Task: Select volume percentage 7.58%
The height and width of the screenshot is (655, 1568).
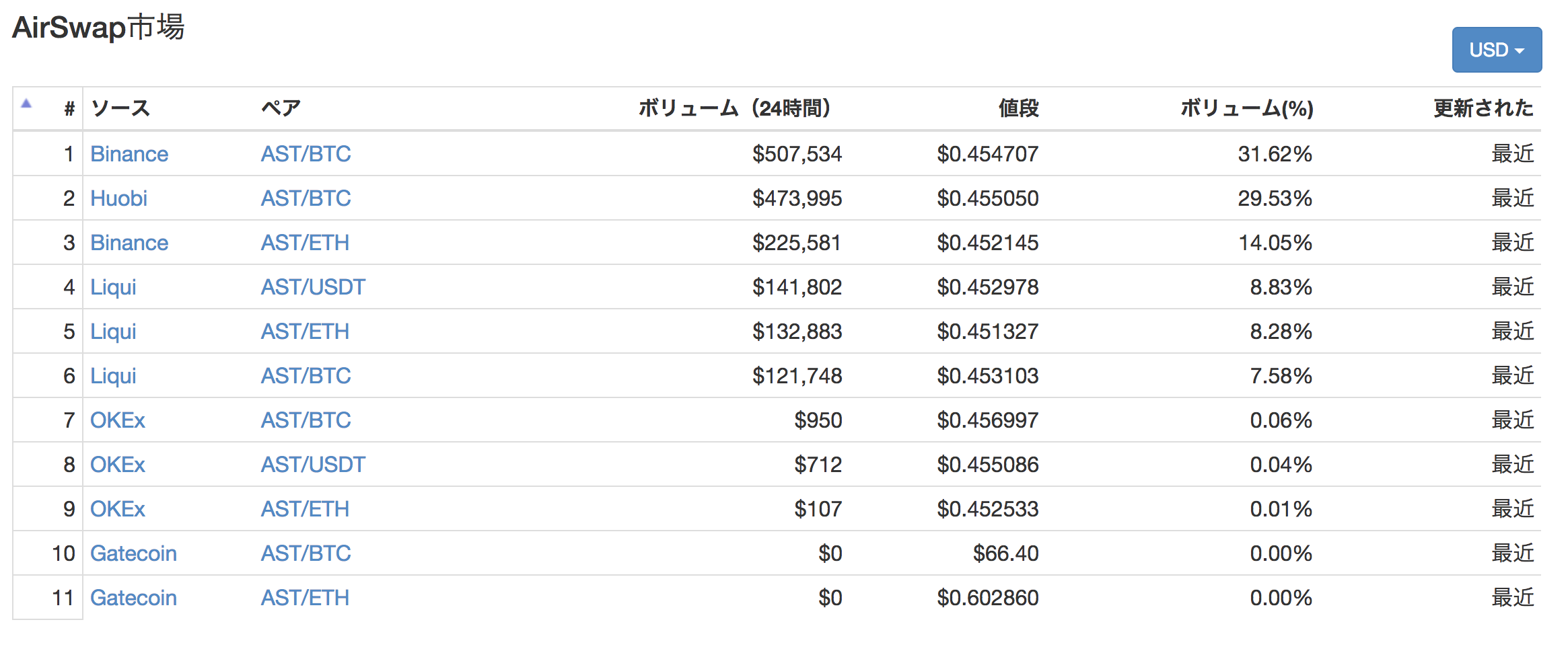Action: click(1281, 376)
